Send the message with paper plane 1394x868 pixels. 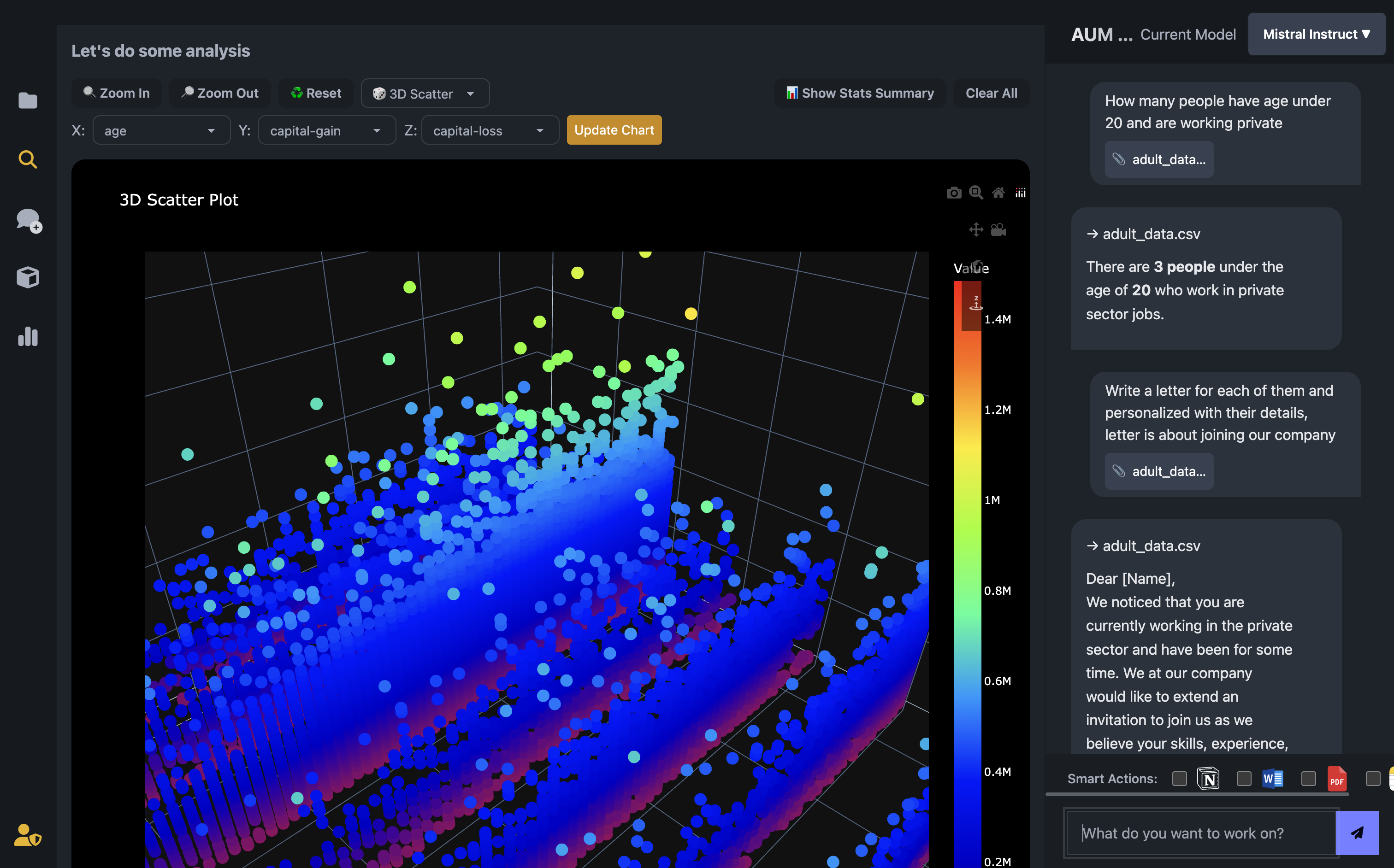(1357, 833)
